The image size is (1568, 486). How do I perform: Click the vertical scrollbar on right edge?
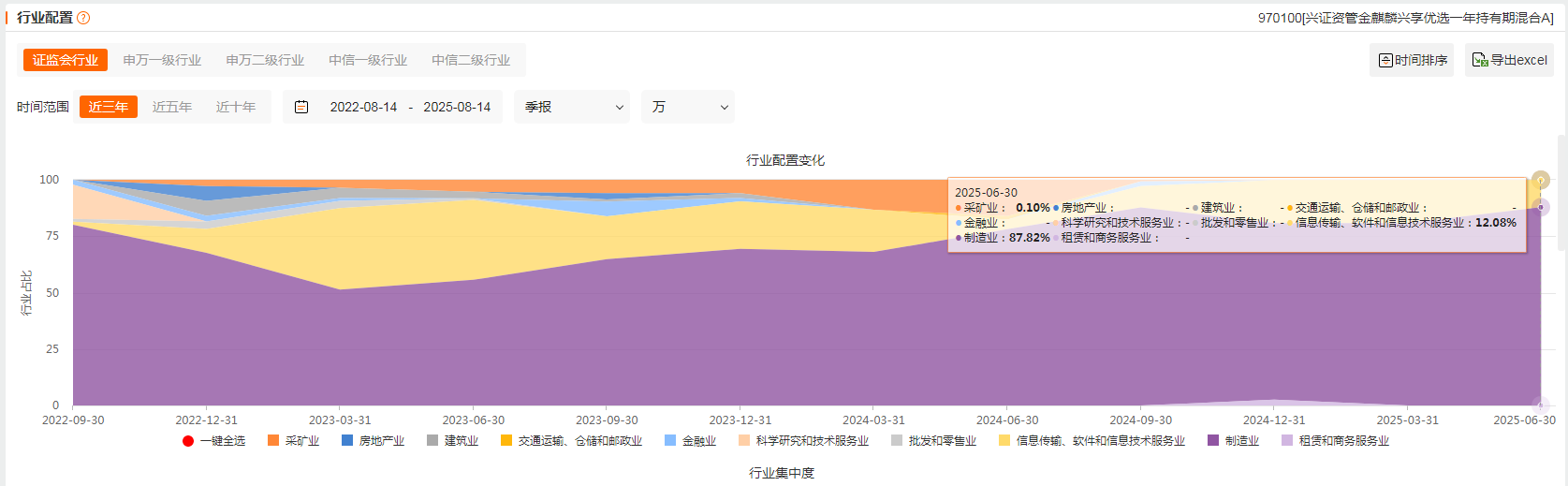pos(1562,192)
